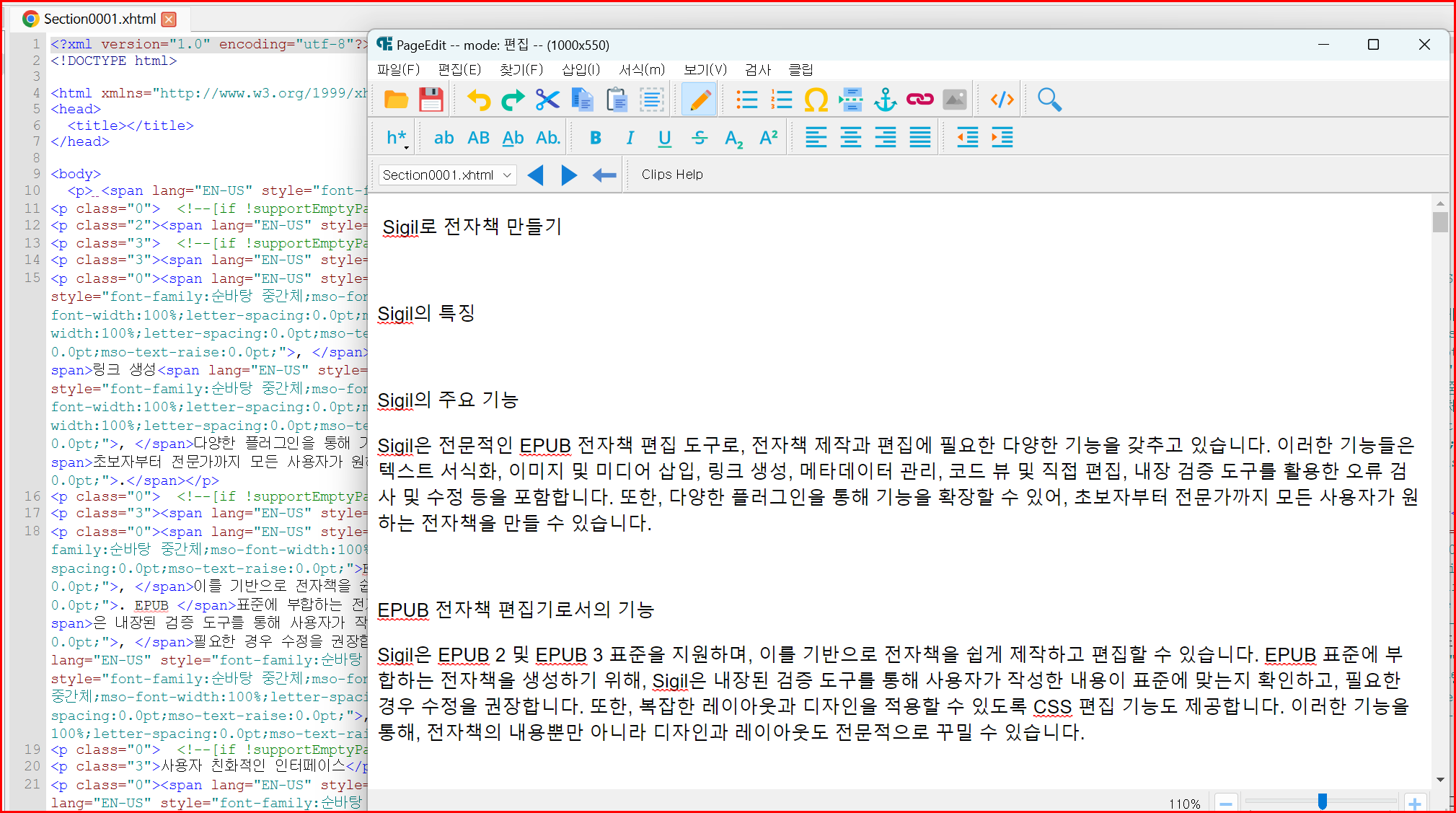The height and width of the screenshot is (813, 1456).
Task: Go to the next file with the right arrow
Action: 569,175
